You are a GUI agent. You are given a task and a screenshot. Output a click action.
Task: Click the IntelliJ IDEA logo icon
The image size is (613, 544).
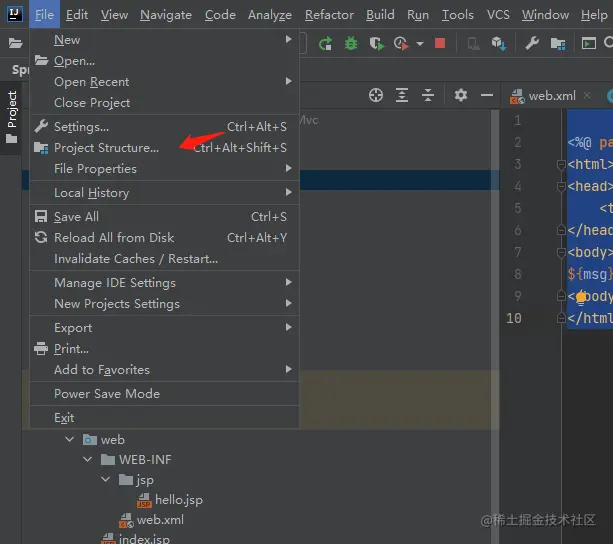(x=14, y=14)
